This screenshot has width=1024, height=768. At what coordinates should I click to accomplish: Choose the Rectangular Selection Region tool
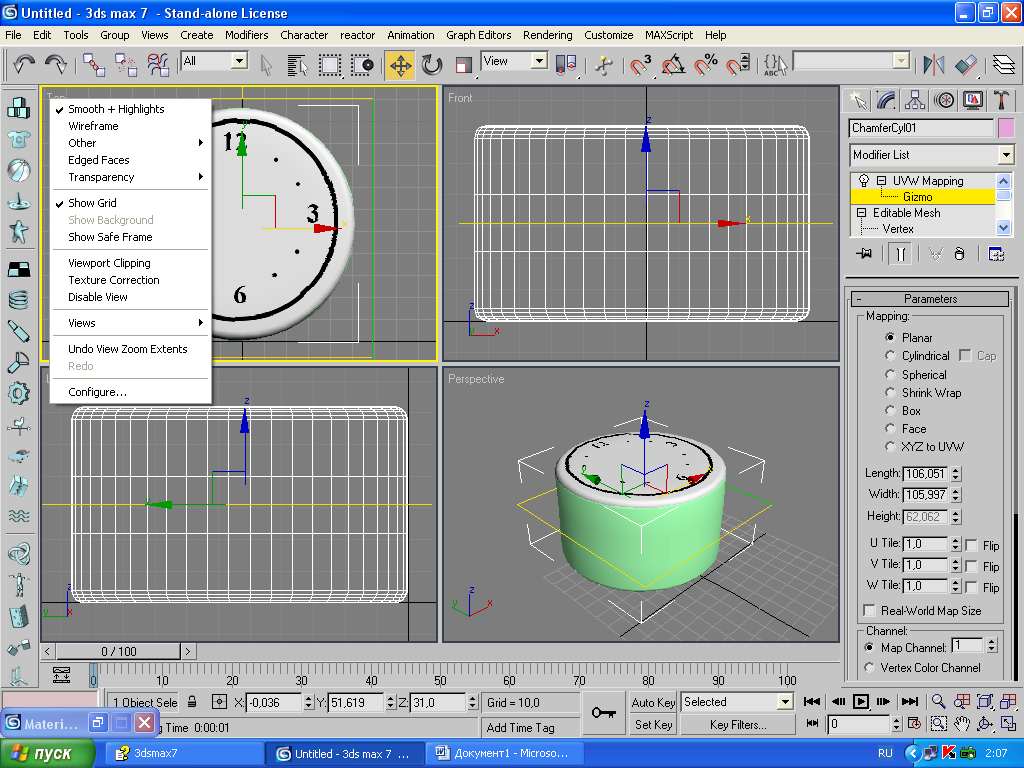[329, 65]
